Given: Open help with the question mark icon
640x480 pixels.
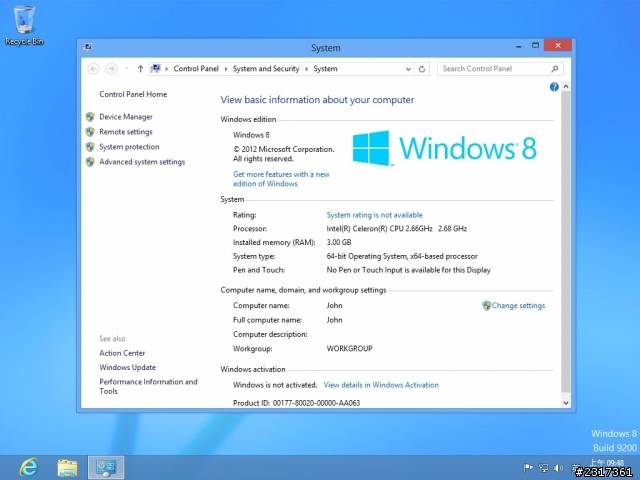Looking at the screenshot, I should [x=554, y=87].
